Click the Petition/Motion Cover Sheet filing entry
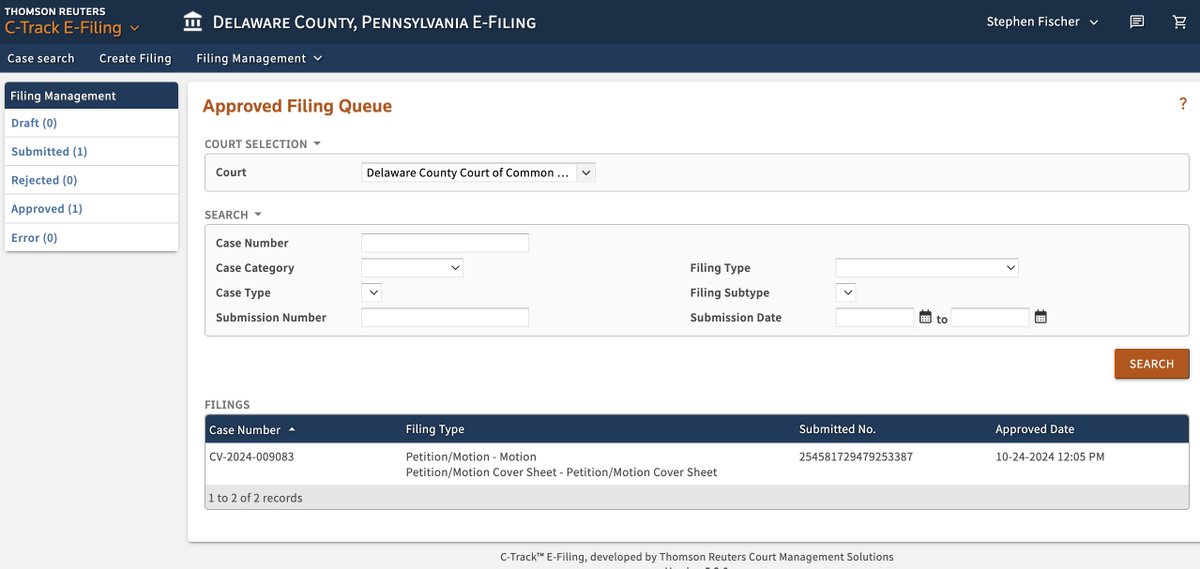The image size is (1200, 569). (x=561, y=472)
